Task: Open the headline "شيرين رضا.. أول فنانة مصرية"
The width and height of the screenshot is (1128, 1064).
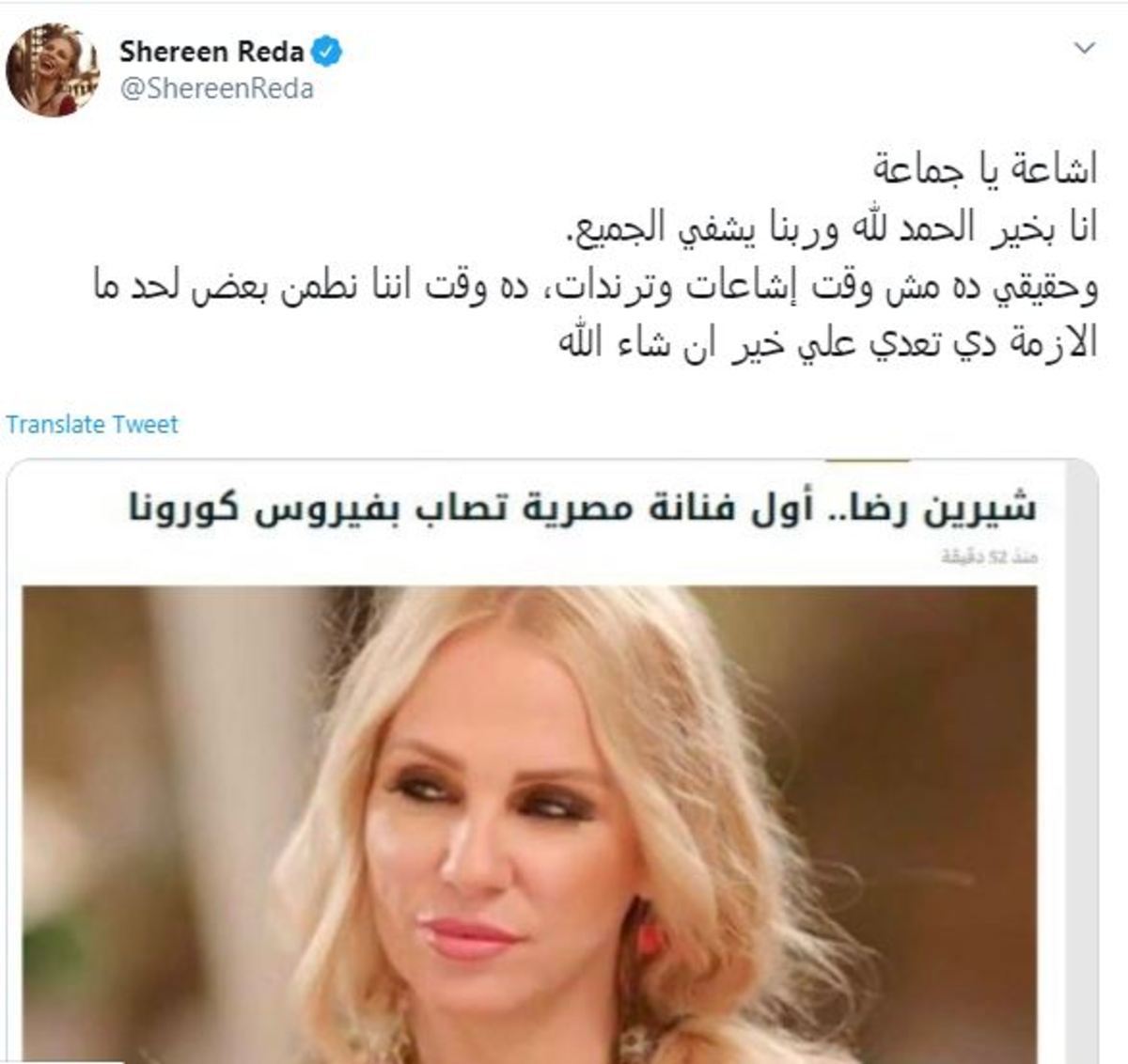Action: [x=582, y=509]
